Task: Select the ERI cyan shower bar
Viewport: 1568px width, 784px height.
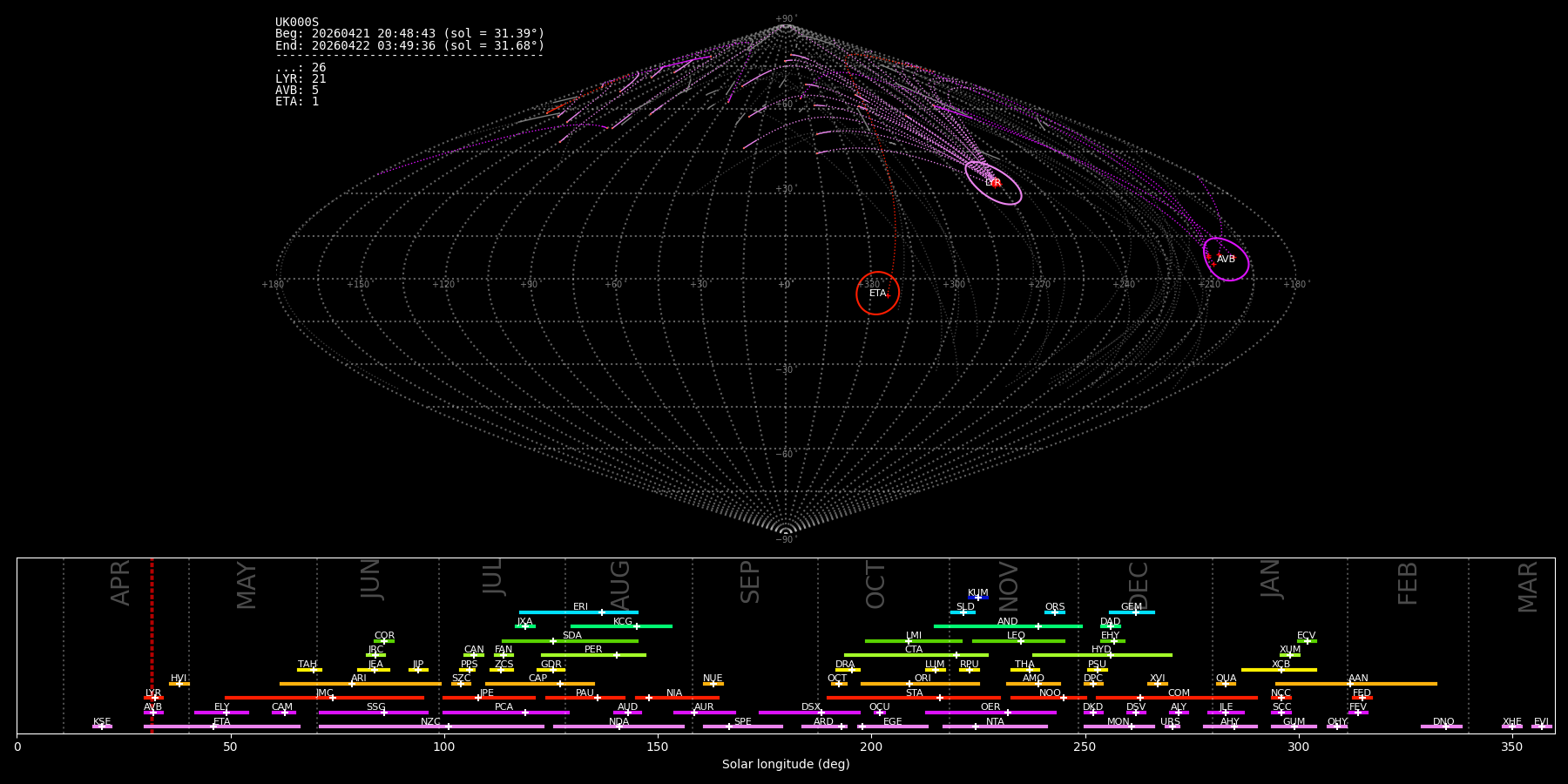Action: pos(578,612)
